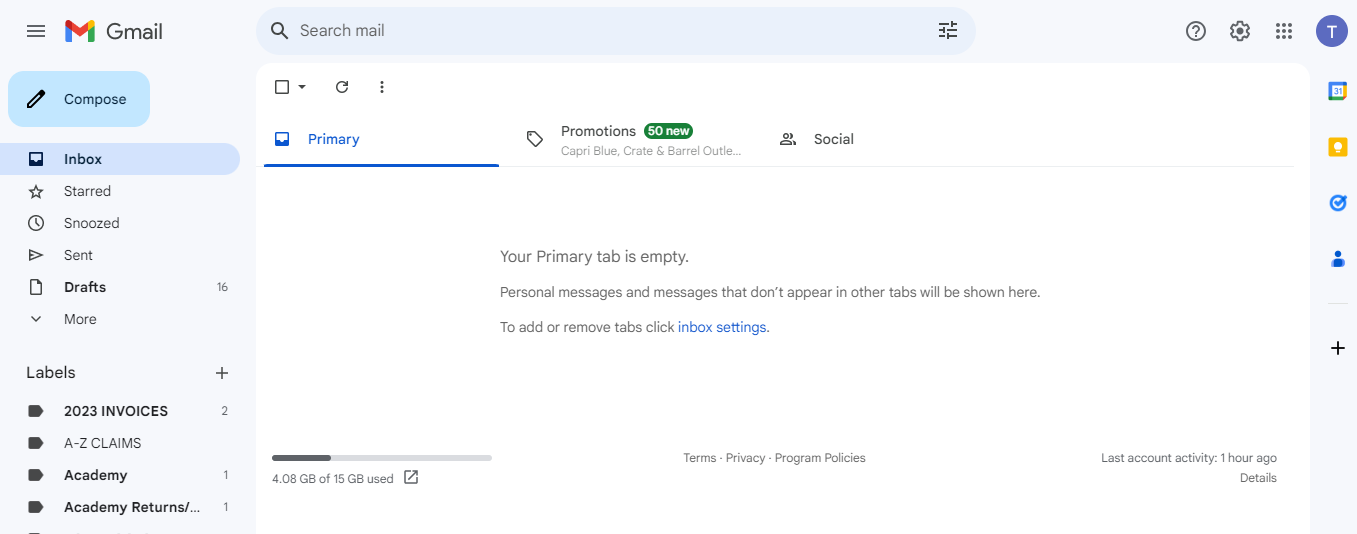Click the Compose button

click(79, 99)
